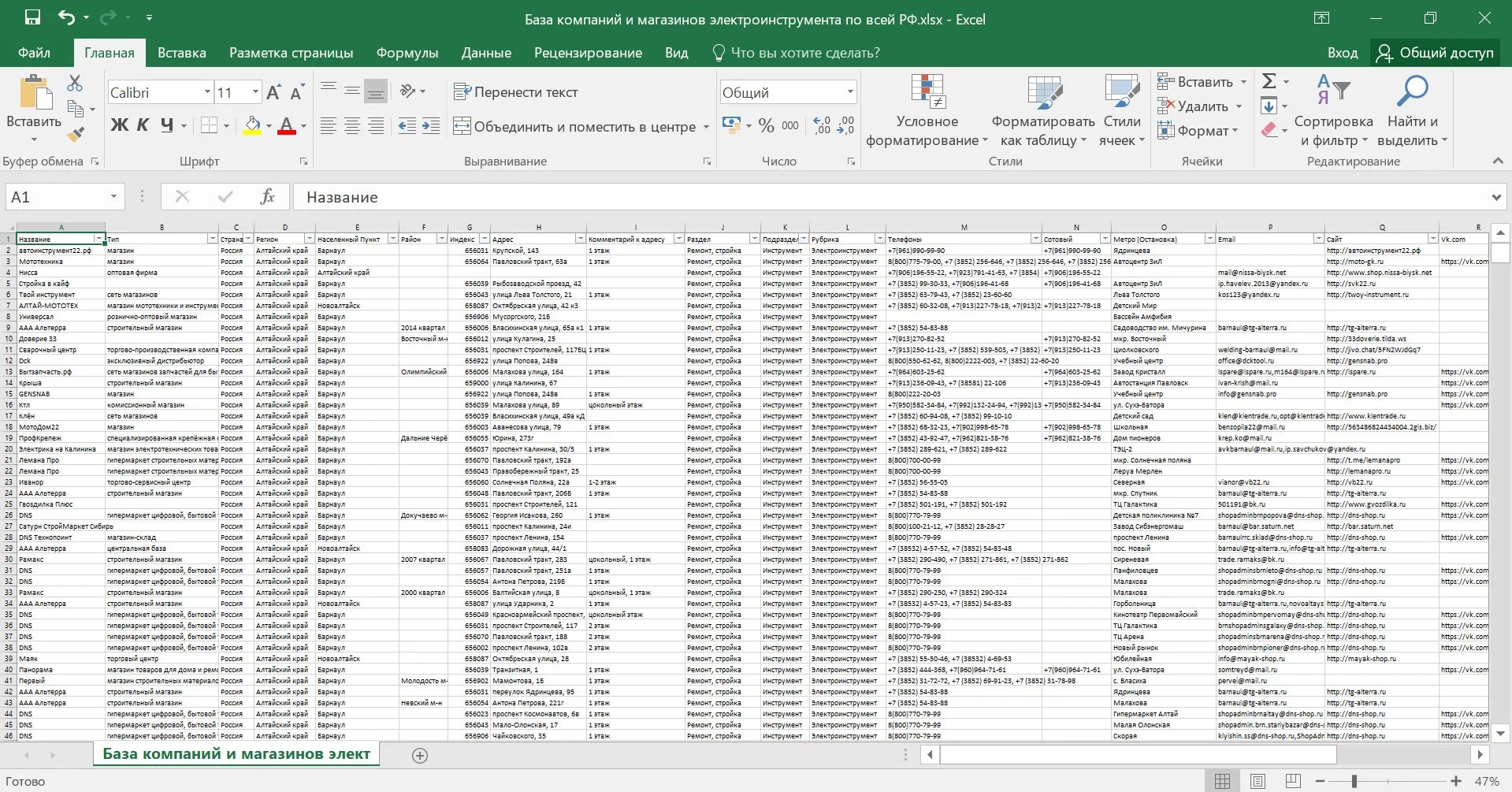Open Сортировка и фильтр menu
Image resolution: width=1512 pixels, height=792 pixels.
tap(1333, 110)
